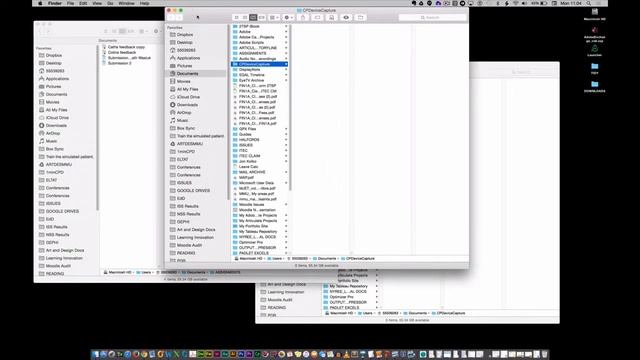The image size is (640, 360).
Task: Open AirDrop in front window sidebar
Action: coord(180,113)
